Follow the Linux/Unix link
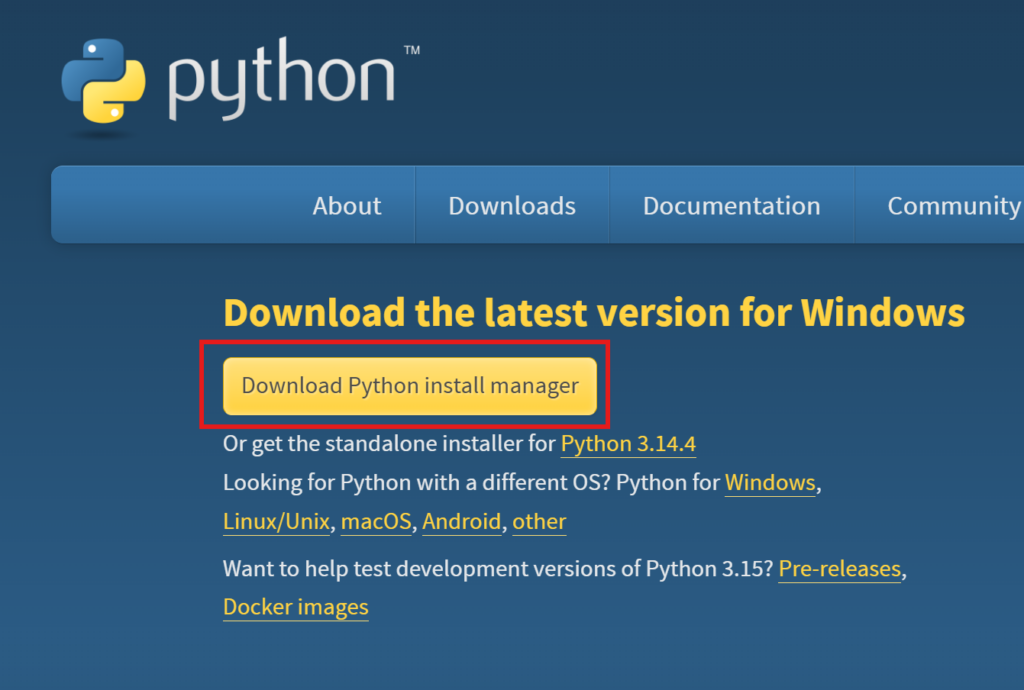 [276, 522]
